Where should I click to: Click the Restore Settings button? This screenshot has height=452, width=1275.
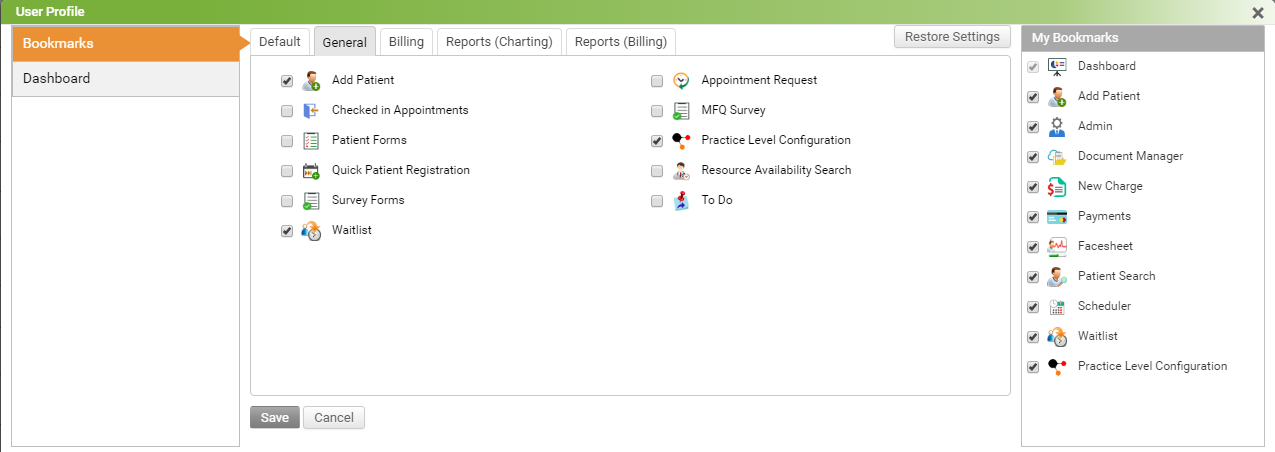point(951,37)
